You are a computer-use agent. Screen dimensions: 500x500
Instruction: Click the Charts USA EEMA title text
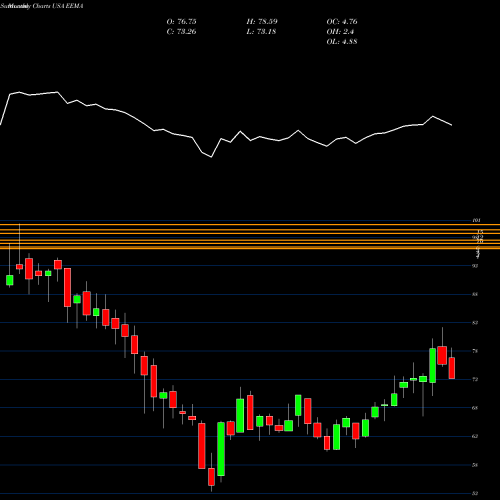coord(57,6)
